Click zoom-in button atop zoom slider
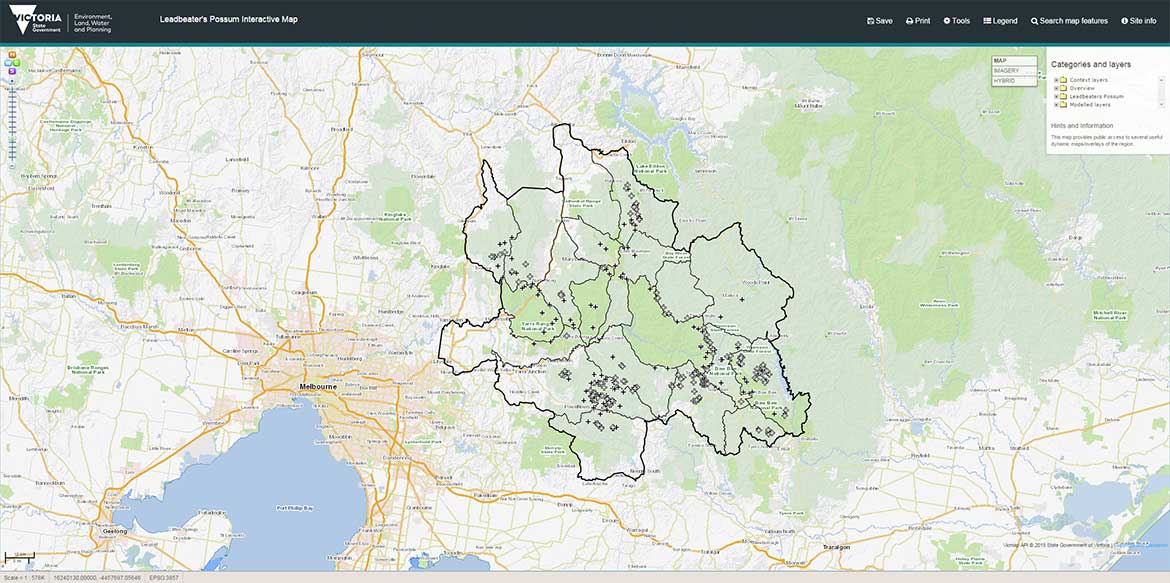Image resolution: width=1170 pixels, height=583 pixels. tap(12, 81)
